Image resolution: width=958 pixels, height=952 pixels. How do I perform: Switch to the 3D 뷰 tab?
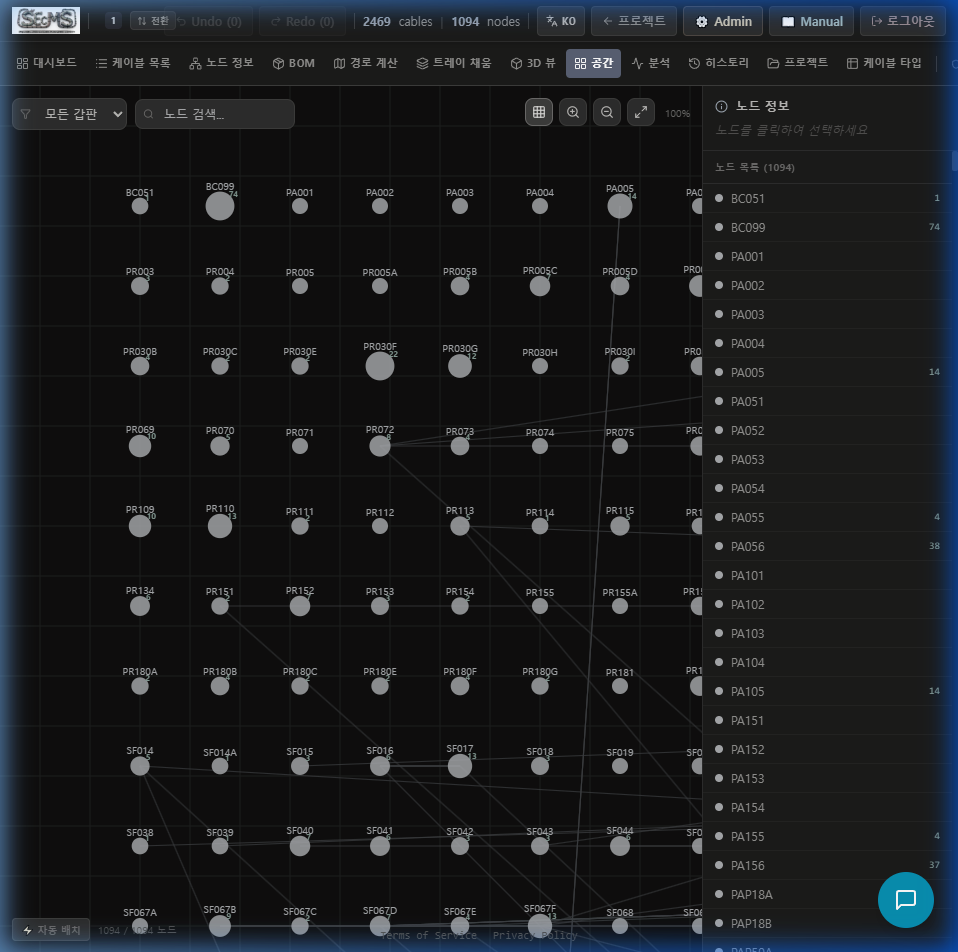coord(533,63)
